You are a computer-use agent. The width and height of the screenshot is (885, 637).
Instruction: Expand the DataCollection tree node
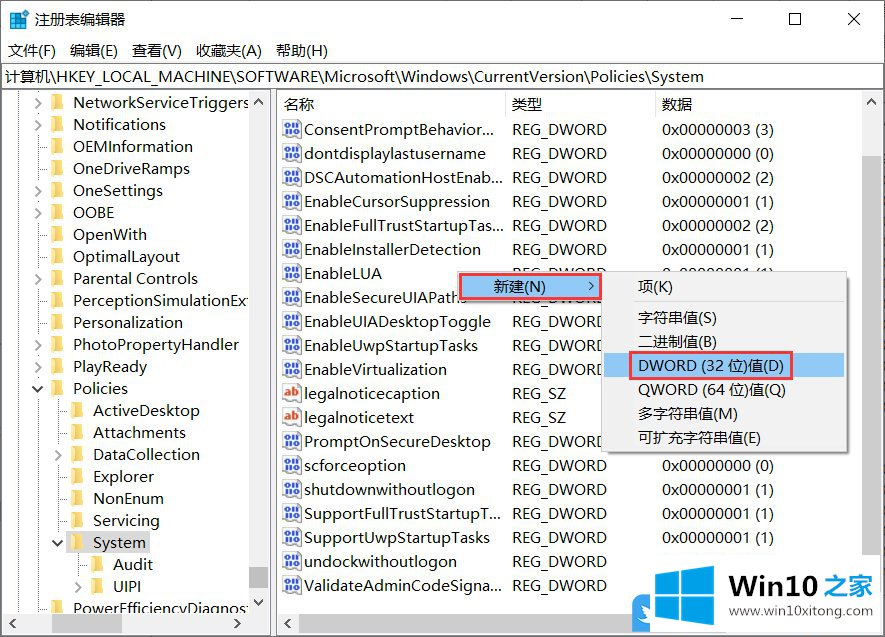point(58,455)
